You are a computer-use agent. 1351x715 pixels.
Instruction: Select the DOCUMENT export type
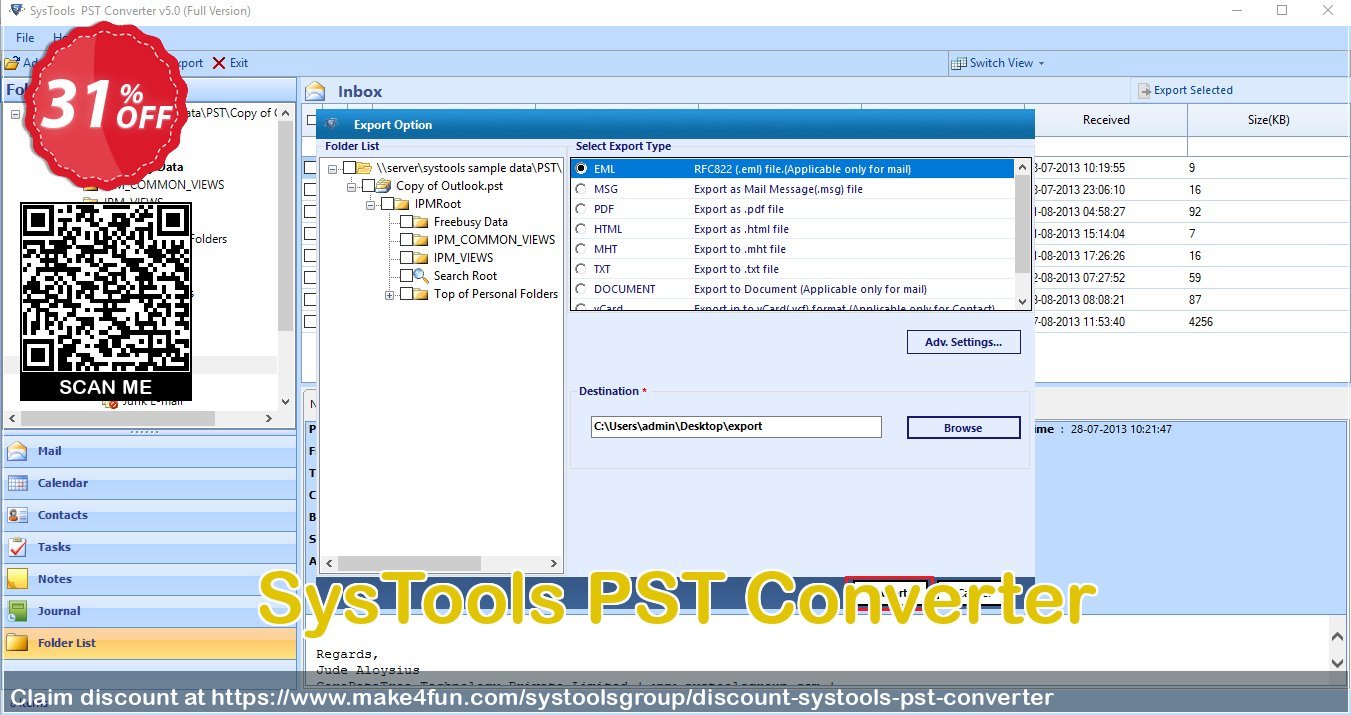[581, 289]
